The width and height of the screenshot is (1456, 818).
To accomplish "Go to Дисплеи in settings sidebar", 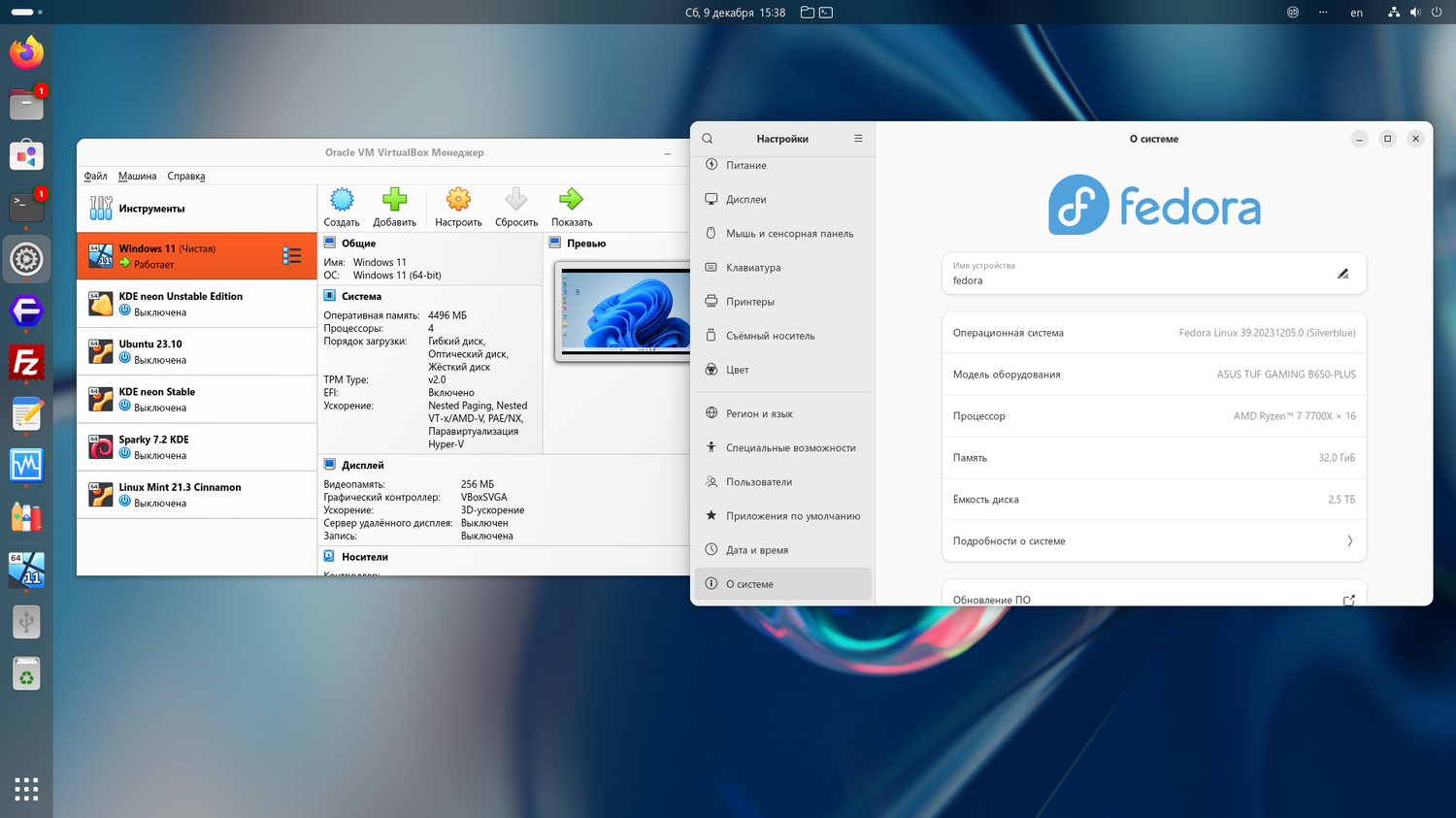I will click(x=783, y=200).
